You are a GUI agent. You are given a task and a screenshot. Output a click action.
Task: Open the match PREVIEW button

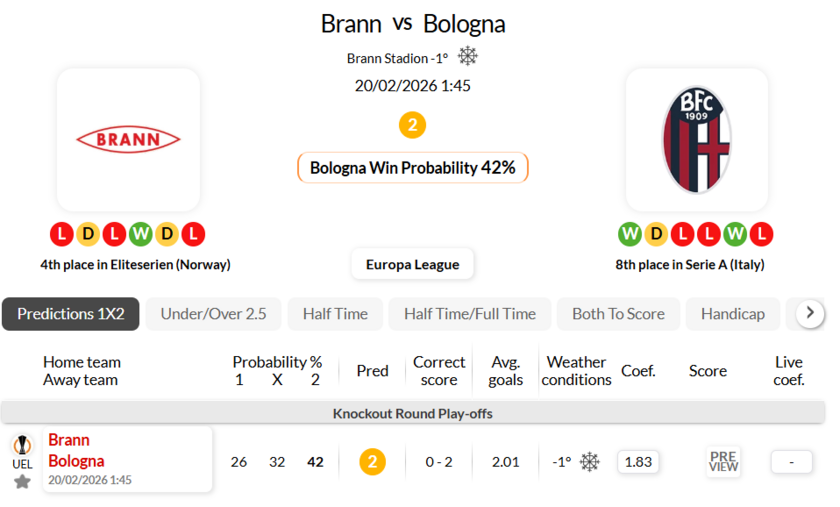723,461
